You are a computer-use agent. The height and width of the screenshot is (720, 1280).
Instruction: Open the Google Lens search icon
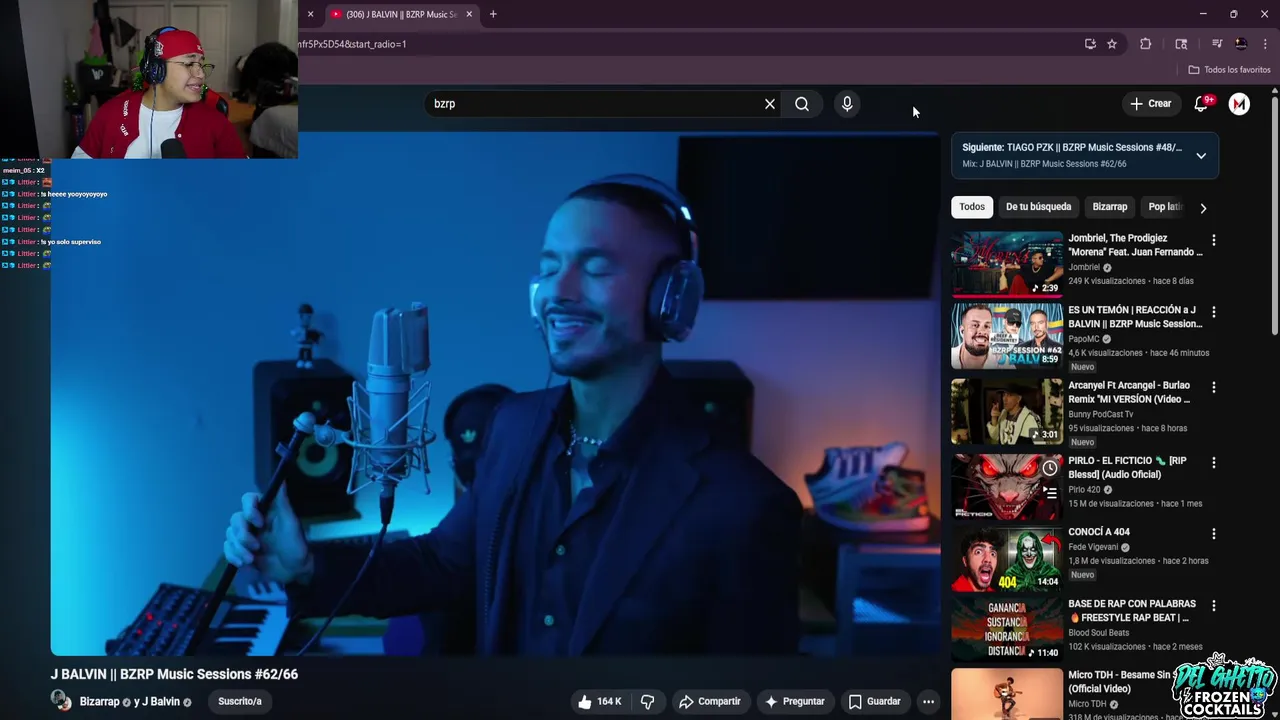(x=1181, y=44)
